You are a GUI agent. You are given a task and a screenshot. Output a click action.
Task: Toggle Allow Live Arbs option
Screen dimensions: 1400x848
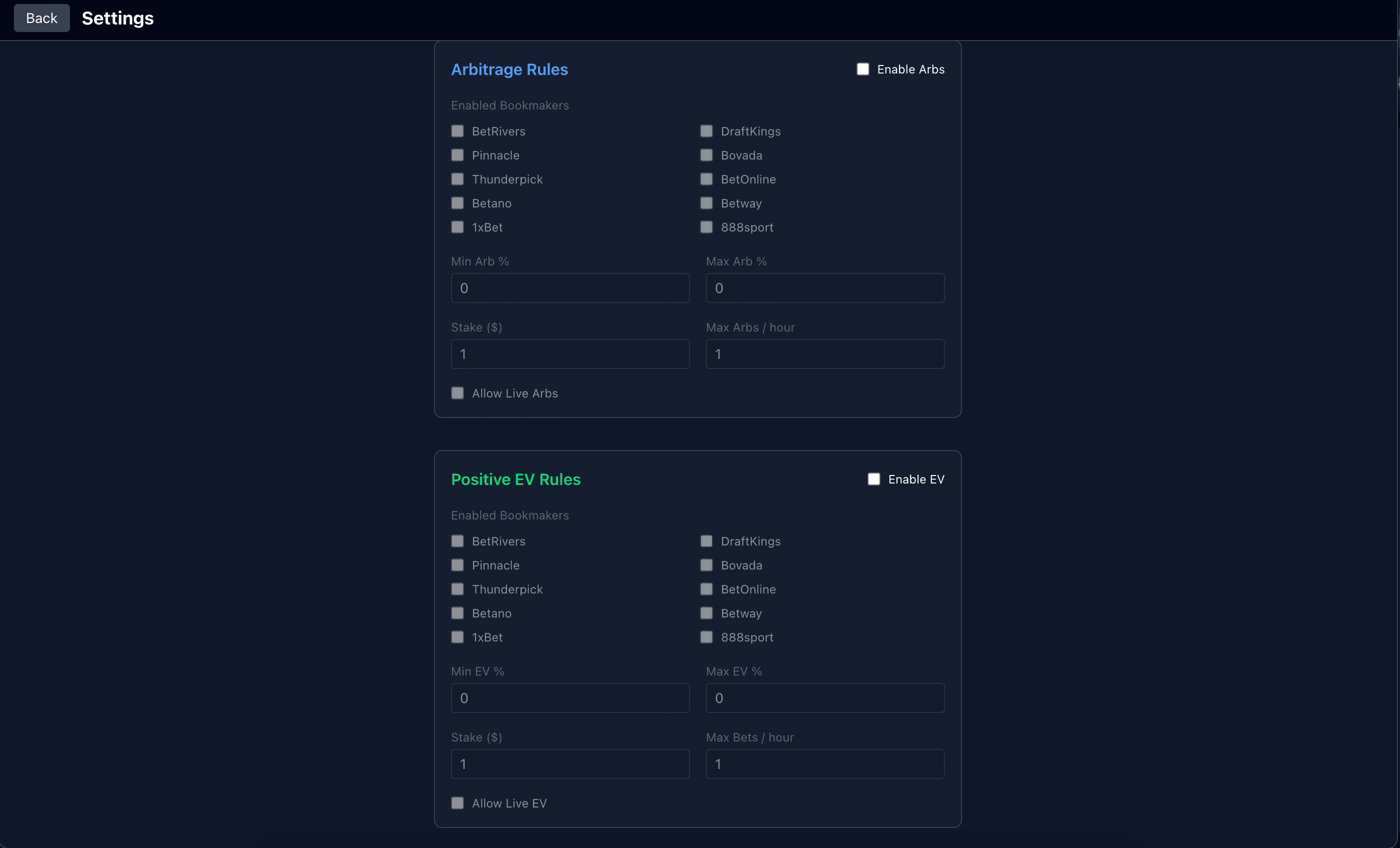coord(457,392)
